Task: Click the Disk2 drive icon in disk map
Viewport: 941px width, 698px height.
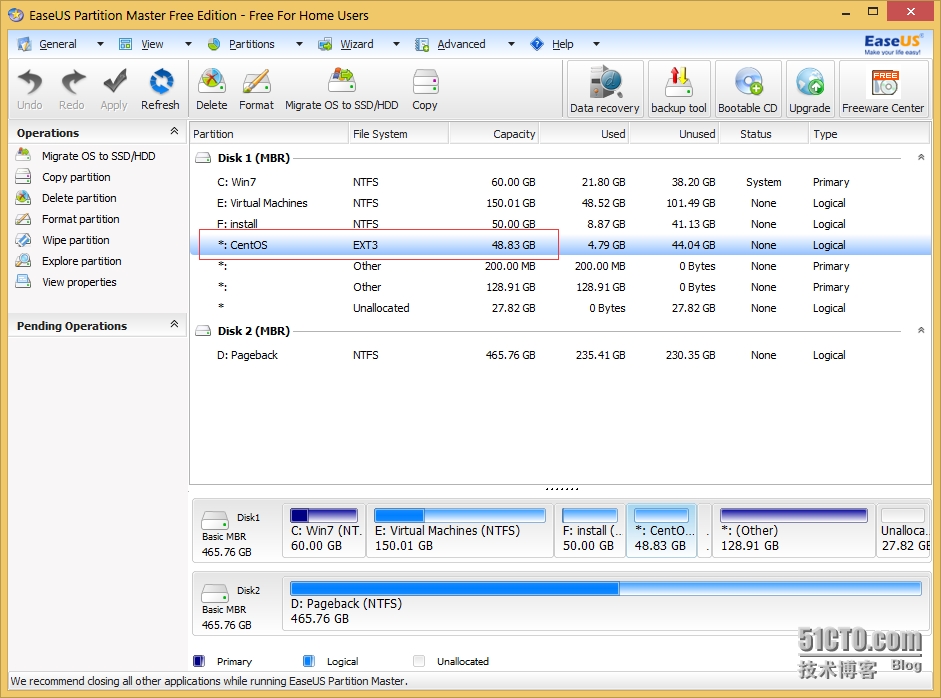Action: click(x=214, y=593)
